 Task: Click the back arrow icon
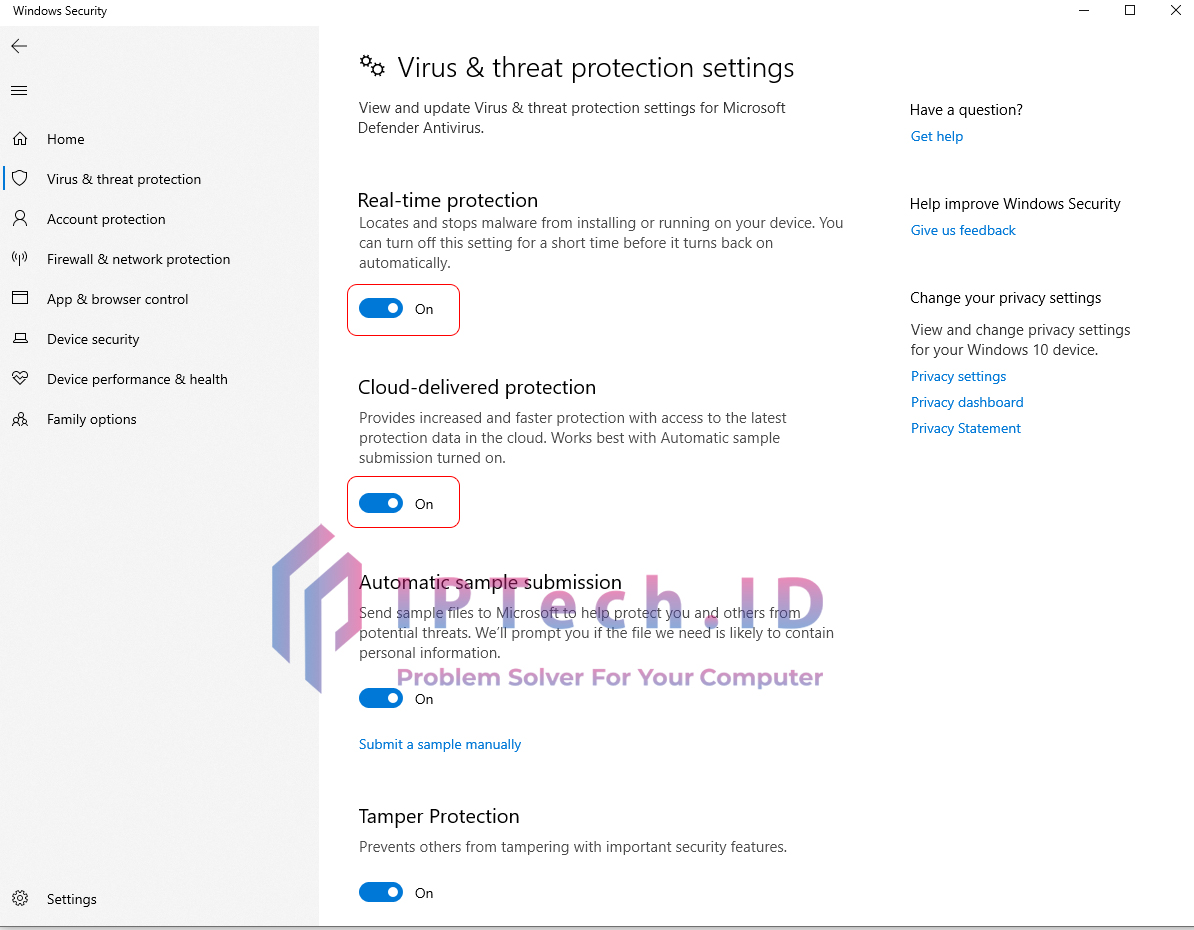click(x=19, y=46)
